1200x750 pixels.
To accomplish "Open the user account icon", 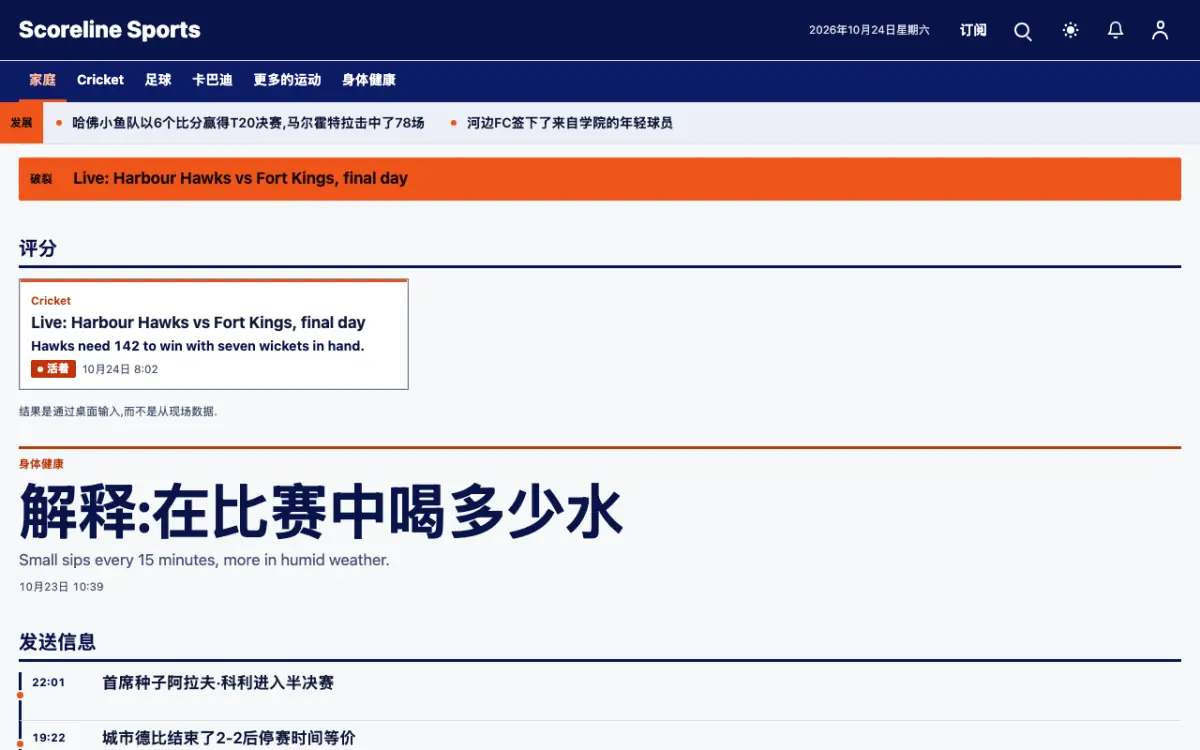I will click(1160, 30).
